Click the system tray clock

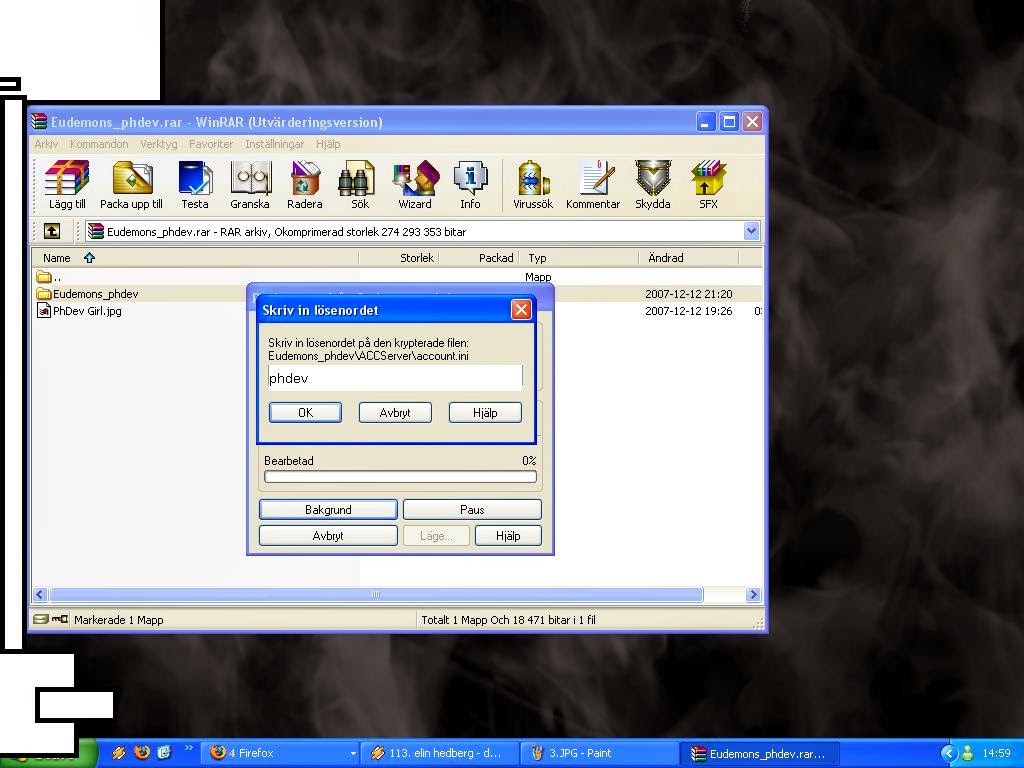[997, 753]
